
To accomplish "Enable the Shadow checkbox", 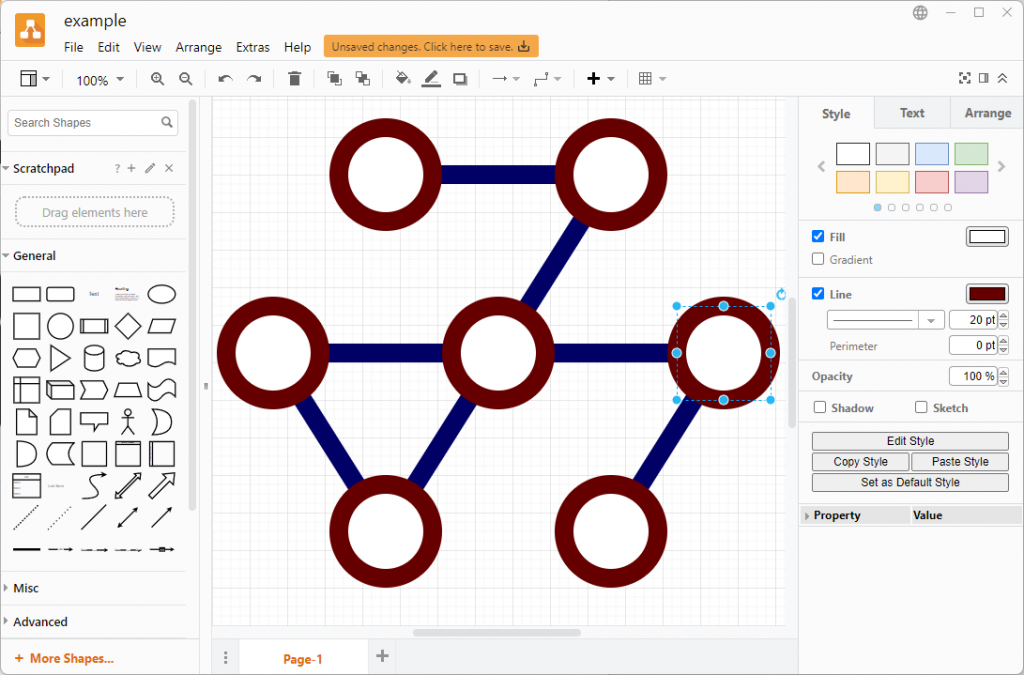I will click(820, 407).
